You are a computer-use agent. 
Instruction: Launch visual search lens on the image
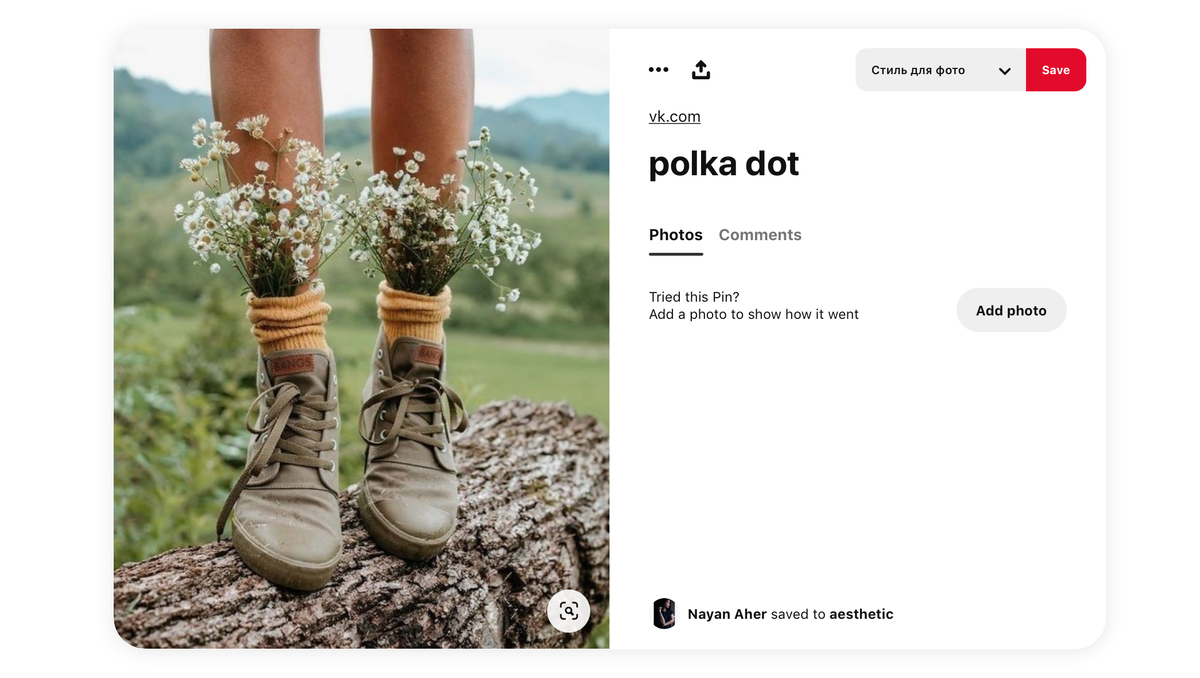tap(569, 611)
